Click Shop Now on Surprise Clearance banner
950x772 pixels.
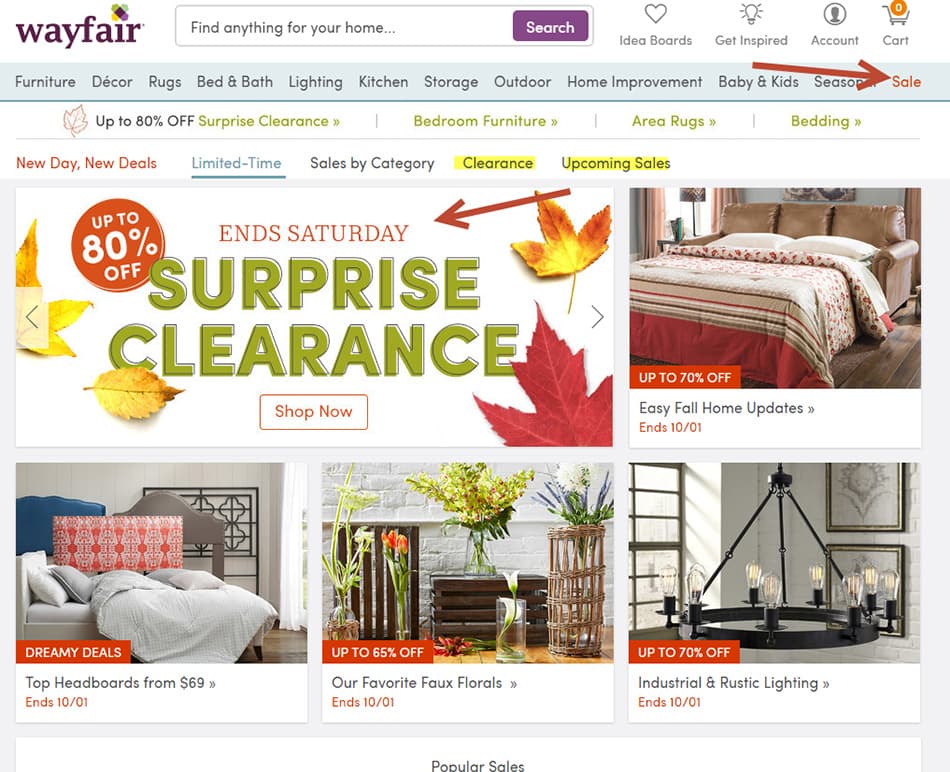[x=313, y=412]
